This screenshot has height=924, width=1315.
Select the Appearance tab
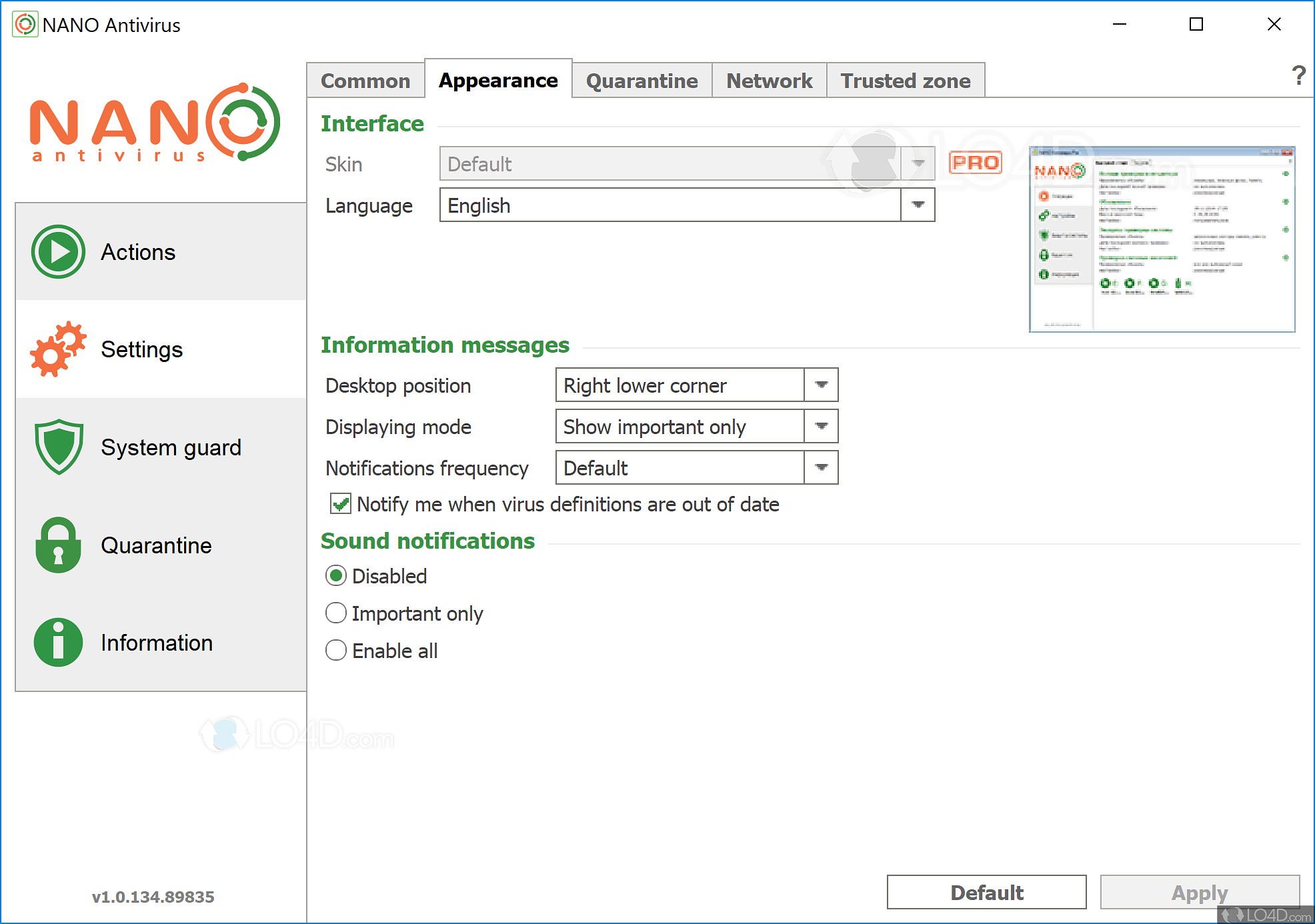498,80
